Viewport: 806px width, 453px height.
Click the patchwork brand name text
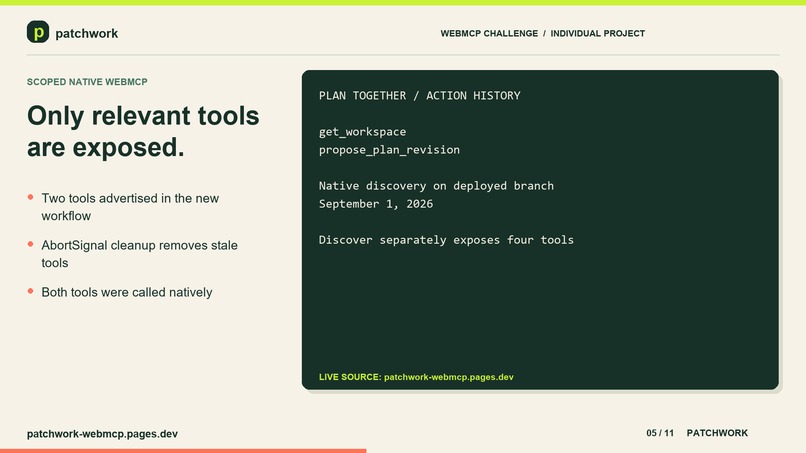[x=86, y=33]
